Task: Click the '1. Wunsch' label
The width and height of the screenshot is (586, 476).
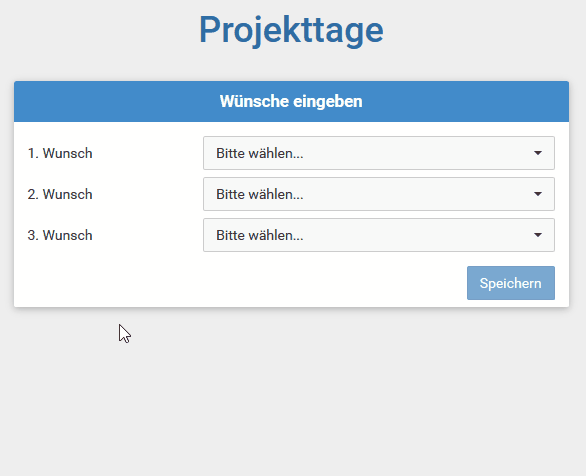Action: tap(60, 153)
